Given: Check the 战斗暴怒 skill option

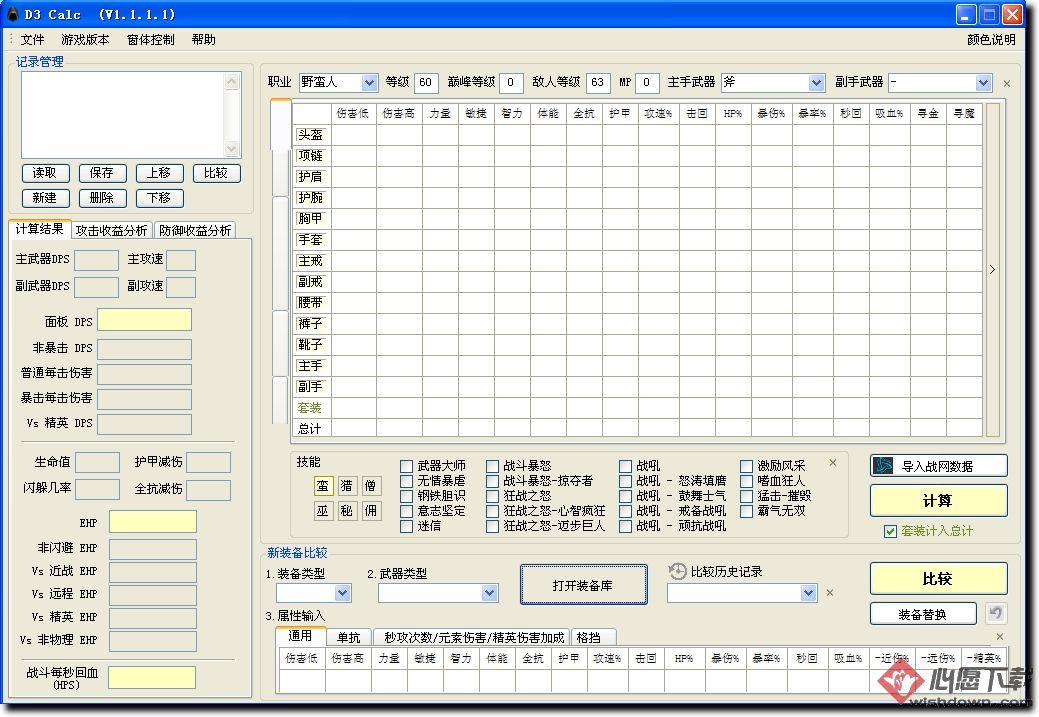Looking at the screenshot, I should click(x=493, y=466).
